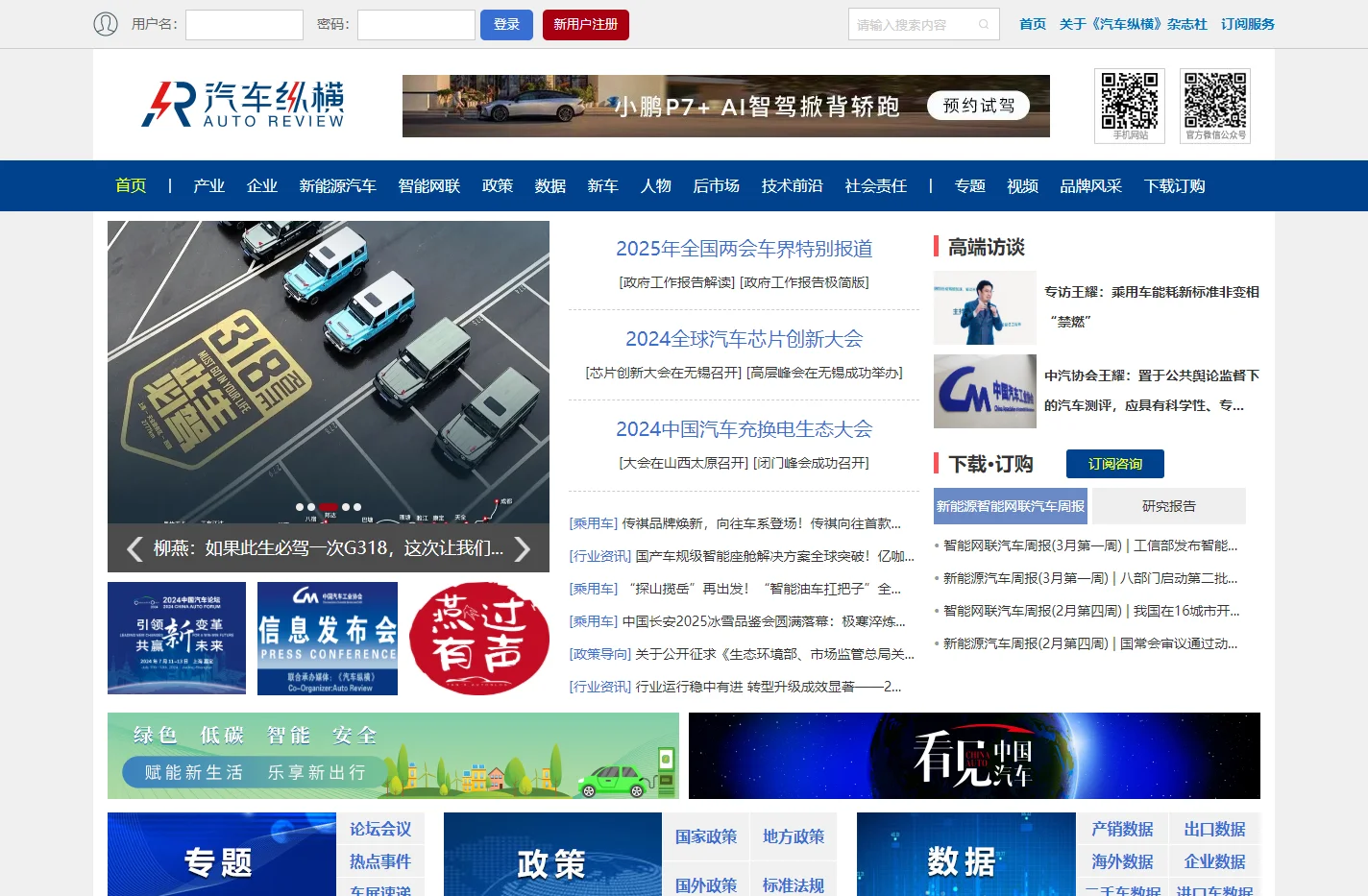Open the 人物 navigation item
The image size is (1368, 896).
pos(656,185)
